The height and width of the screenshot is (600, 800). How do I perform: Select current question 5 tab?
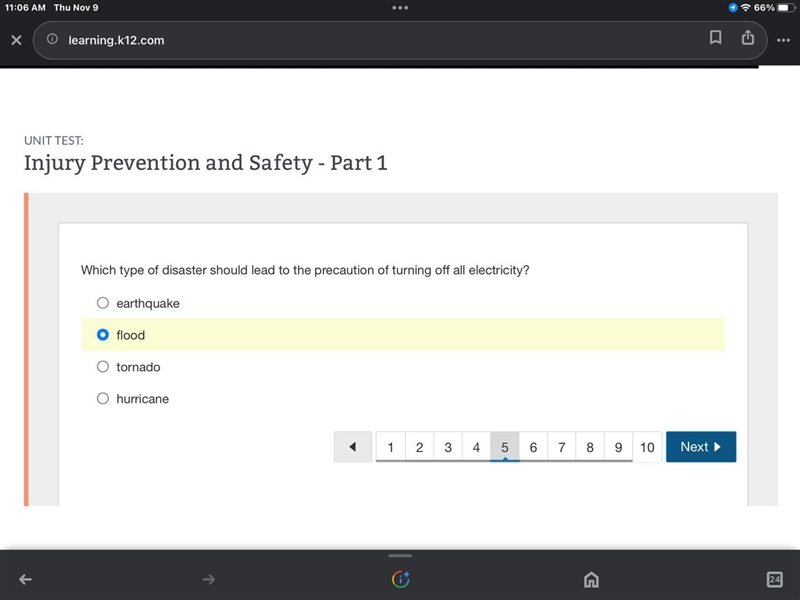click(505, 447)
